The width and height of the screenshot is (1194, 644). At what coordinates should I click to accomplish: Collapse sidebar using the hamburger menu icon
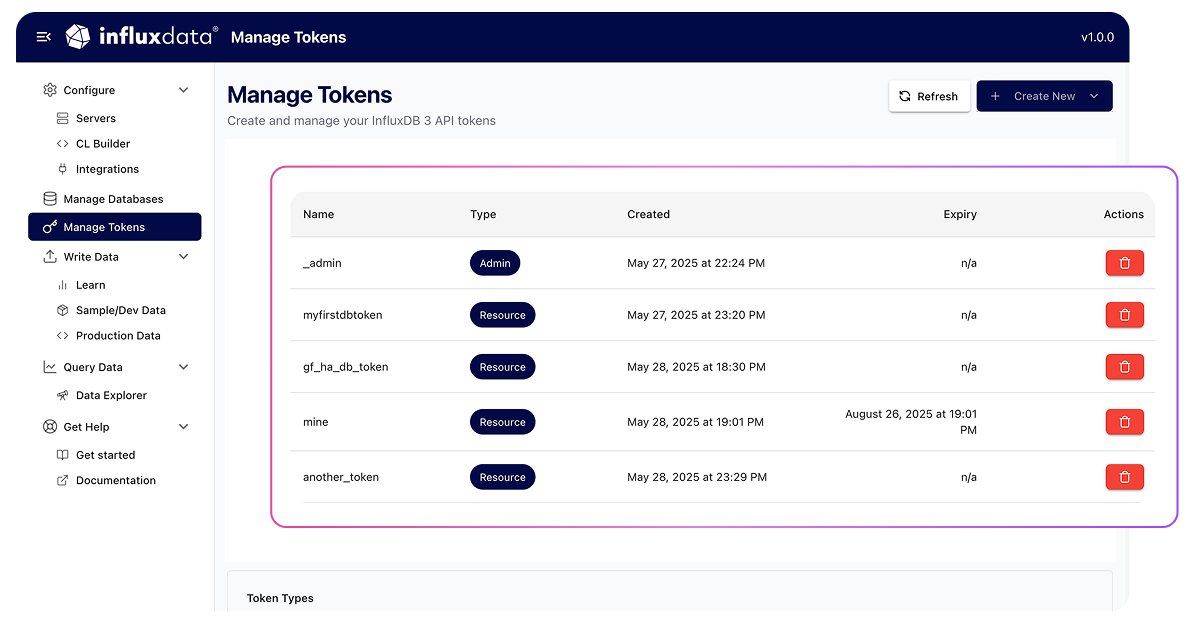[x=43, y=37]
